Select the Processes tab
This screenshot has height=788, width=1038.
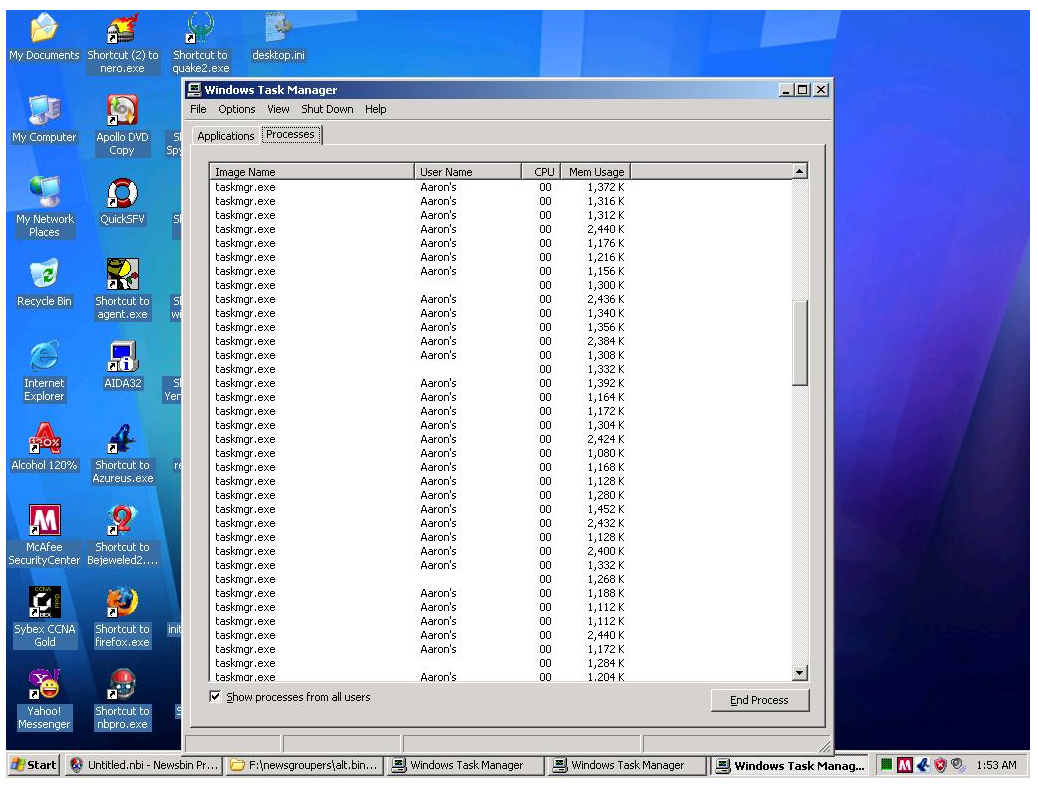point(291,134)
